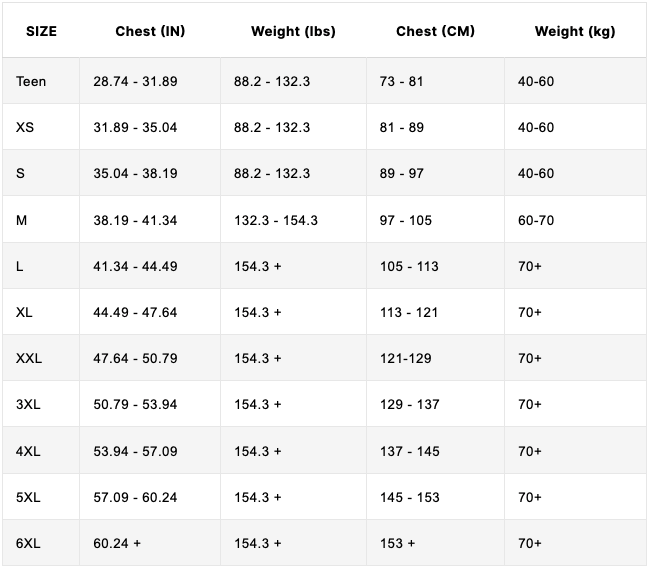
Task: Click the Weight (lbs) column header
Action: 293,31
